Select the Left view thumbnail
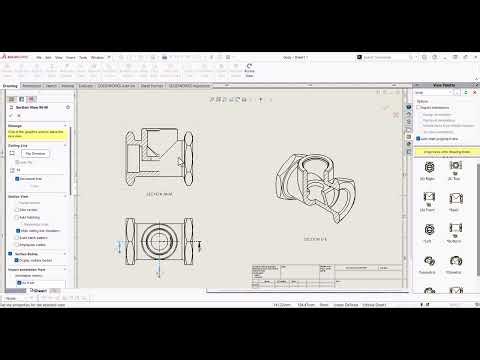 click(429, 229)
